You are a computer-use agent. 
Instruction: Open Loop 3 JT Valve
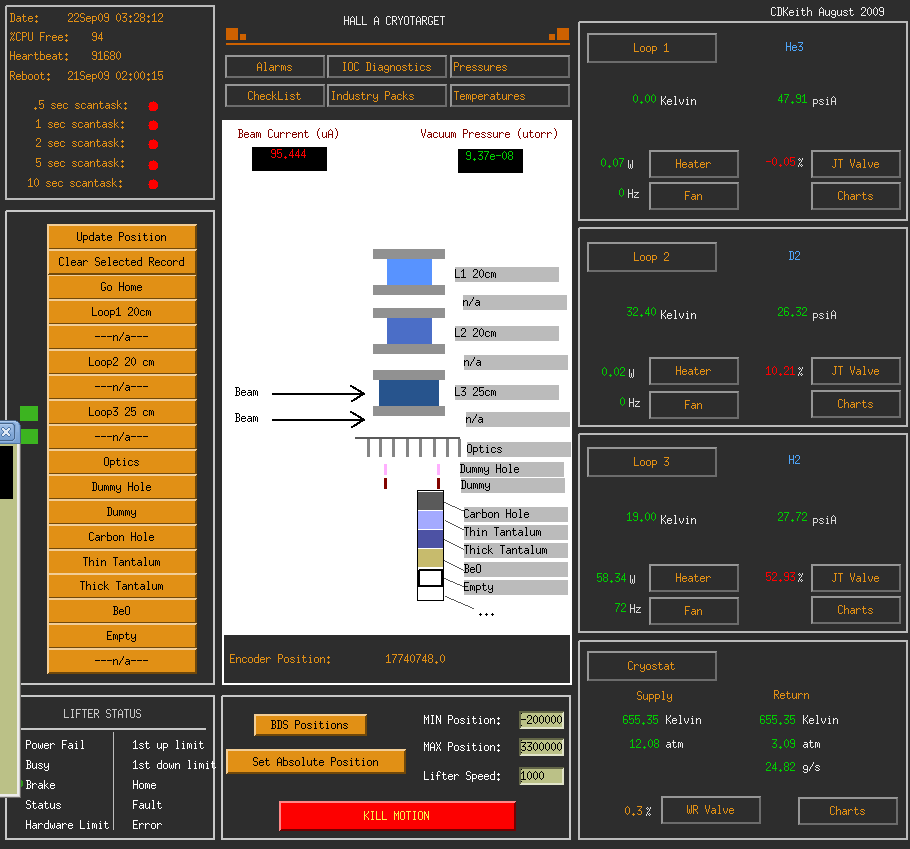(x=855, y=578)
